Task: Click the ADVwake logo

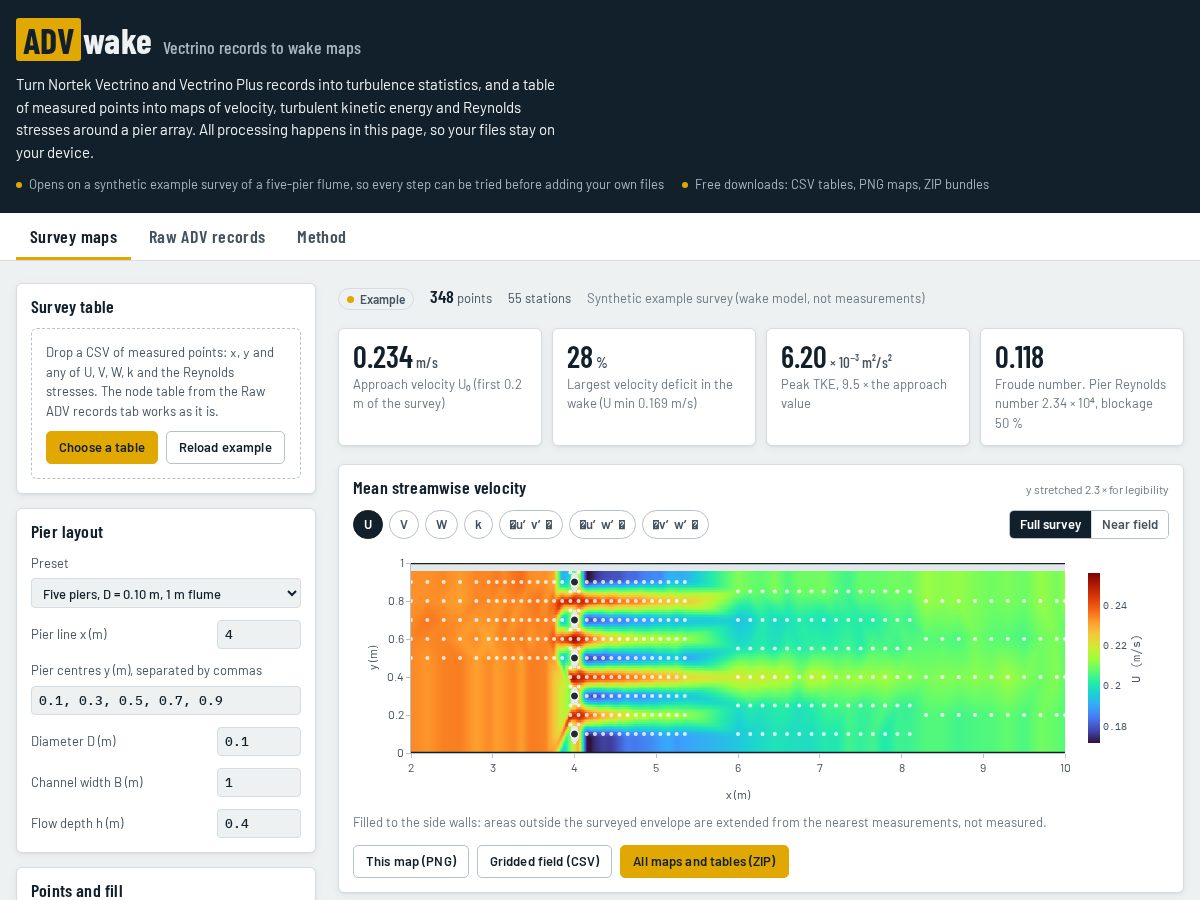Action: coord(84,41)
